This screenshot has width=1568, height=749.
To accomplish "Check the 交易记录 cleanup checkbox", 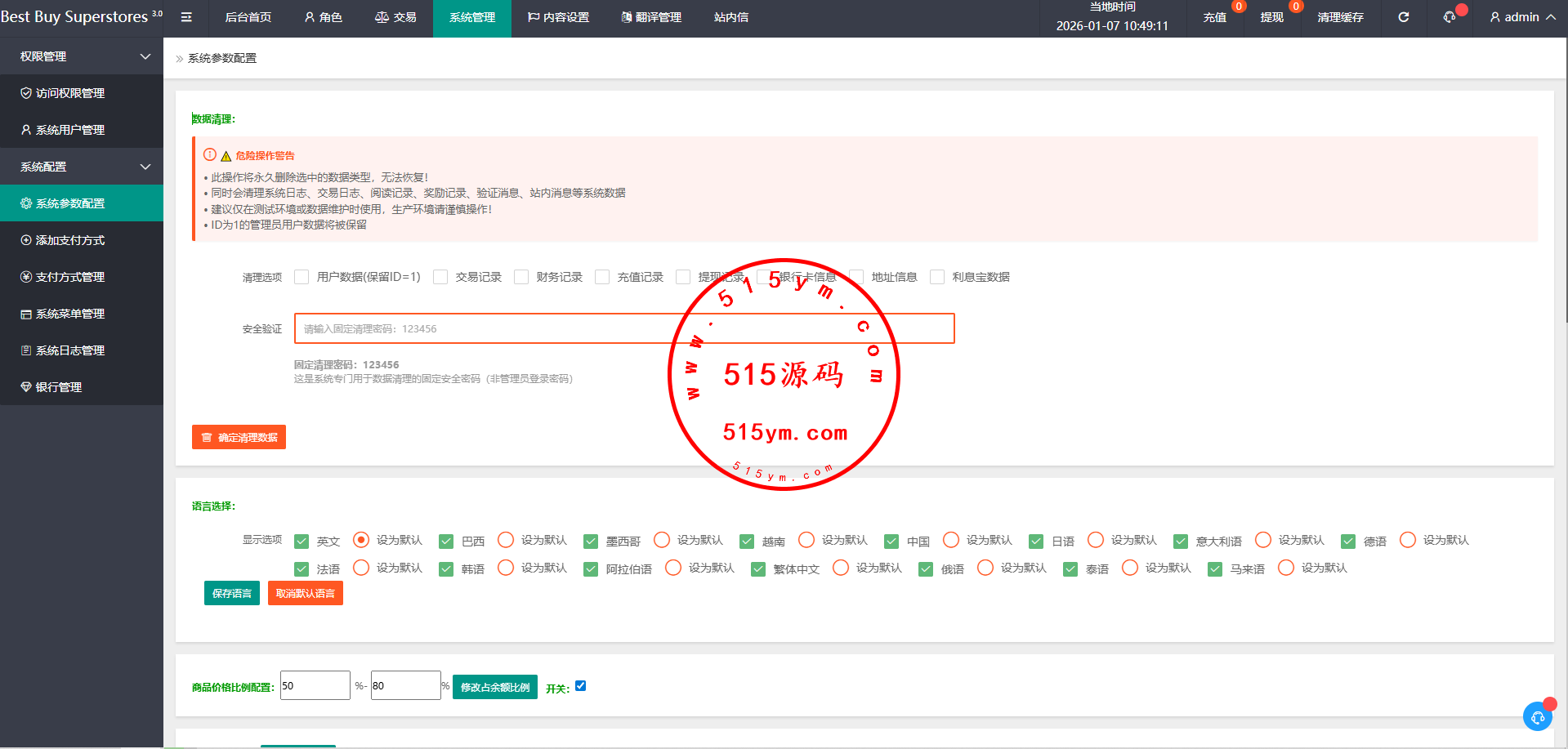I will tap(440, 277).
